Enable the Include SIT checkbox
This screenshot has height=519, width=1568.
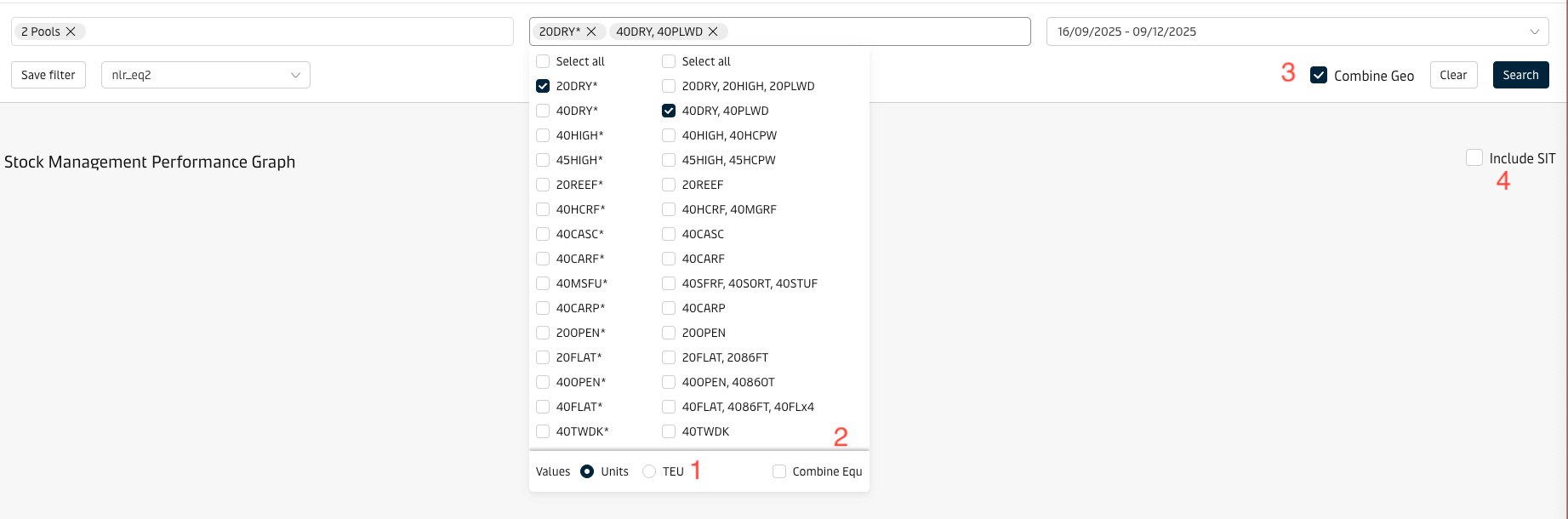1474,157
